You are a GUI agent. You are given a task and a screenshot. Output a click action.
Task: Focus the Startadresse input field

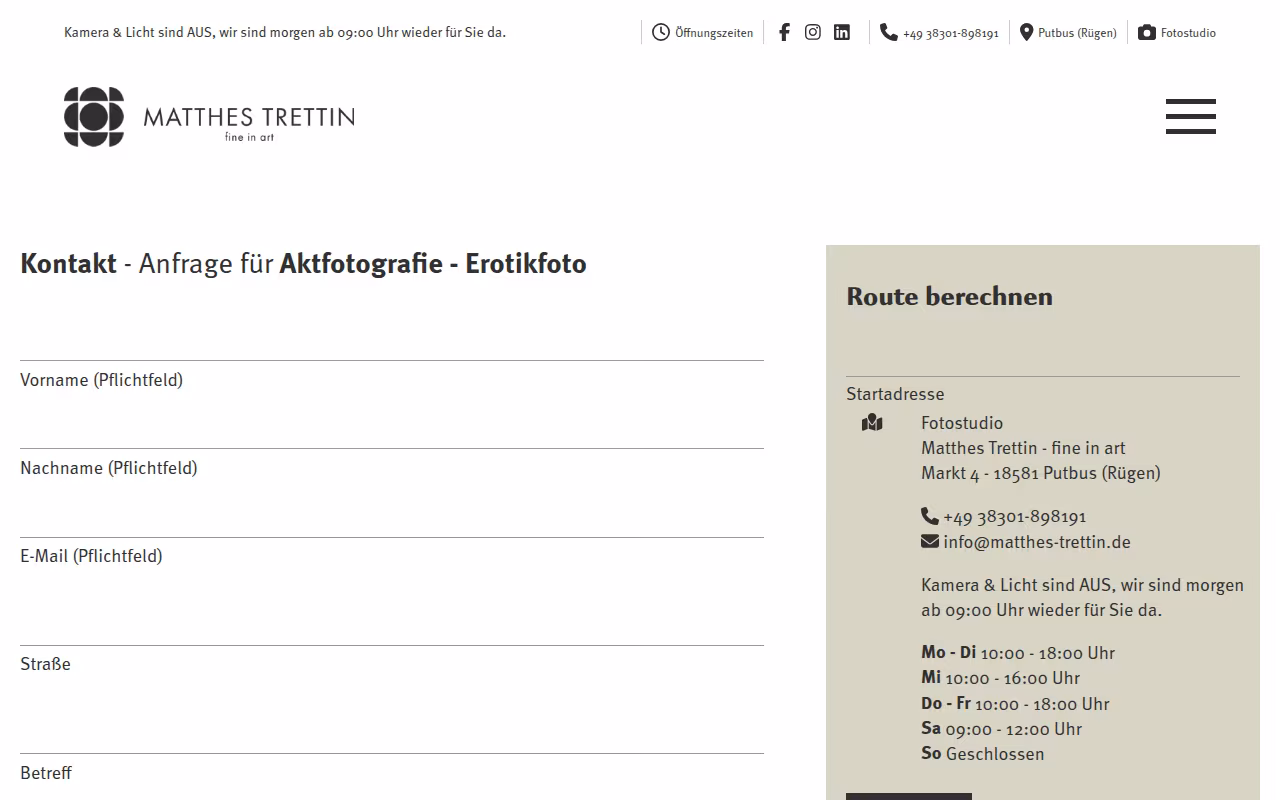[x=1043, y=355]
